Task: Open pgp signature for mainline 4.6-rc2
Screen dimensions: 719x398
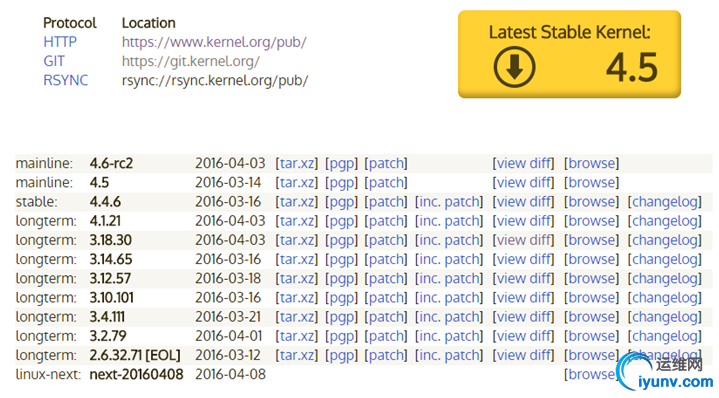Action: pos(341,163)
